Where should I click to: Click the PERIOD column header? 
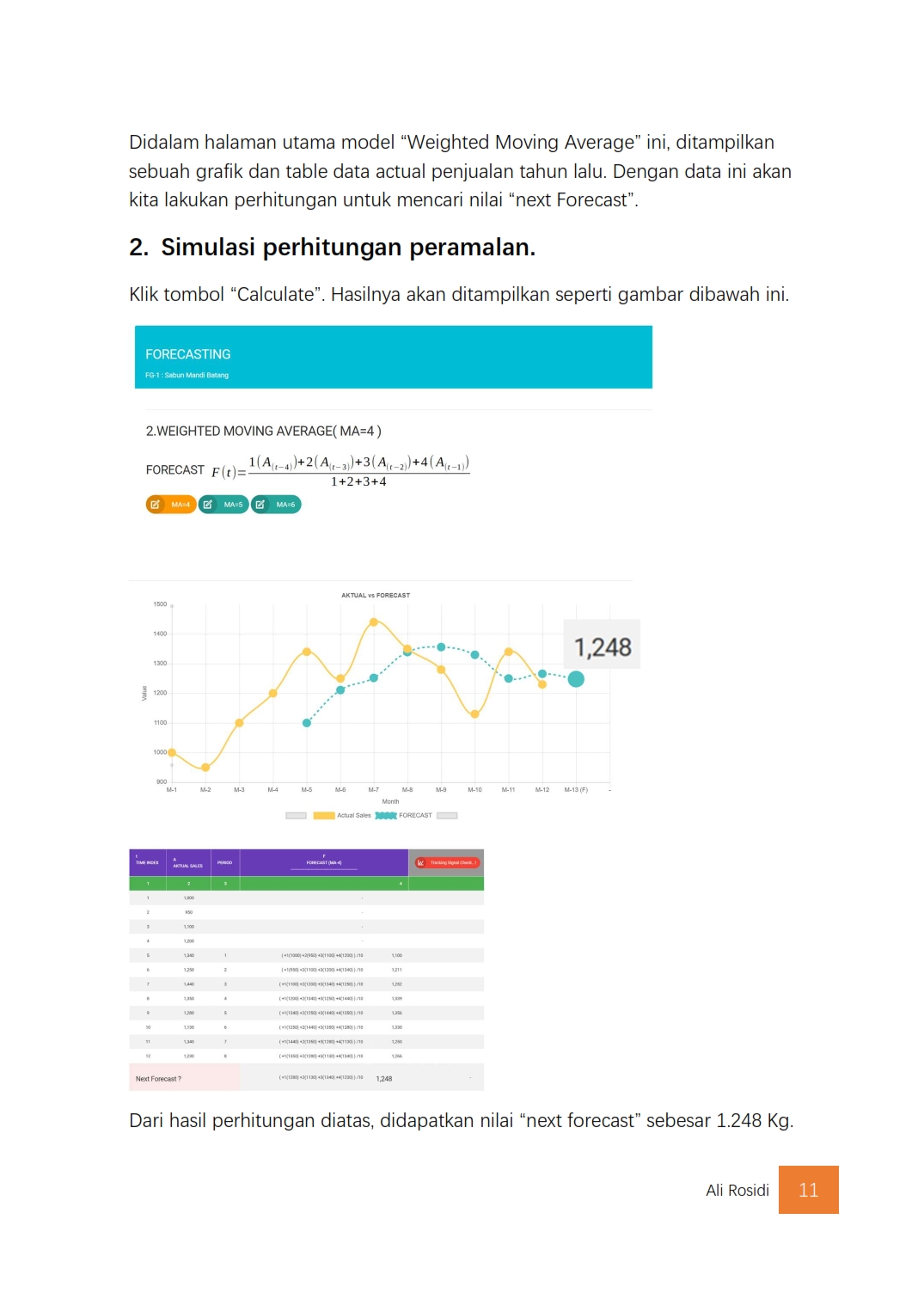224,862
